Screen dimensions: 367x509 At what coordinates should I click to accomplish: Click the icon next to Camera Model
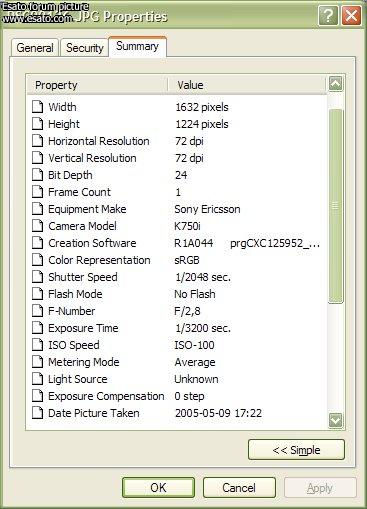point(37,226)
